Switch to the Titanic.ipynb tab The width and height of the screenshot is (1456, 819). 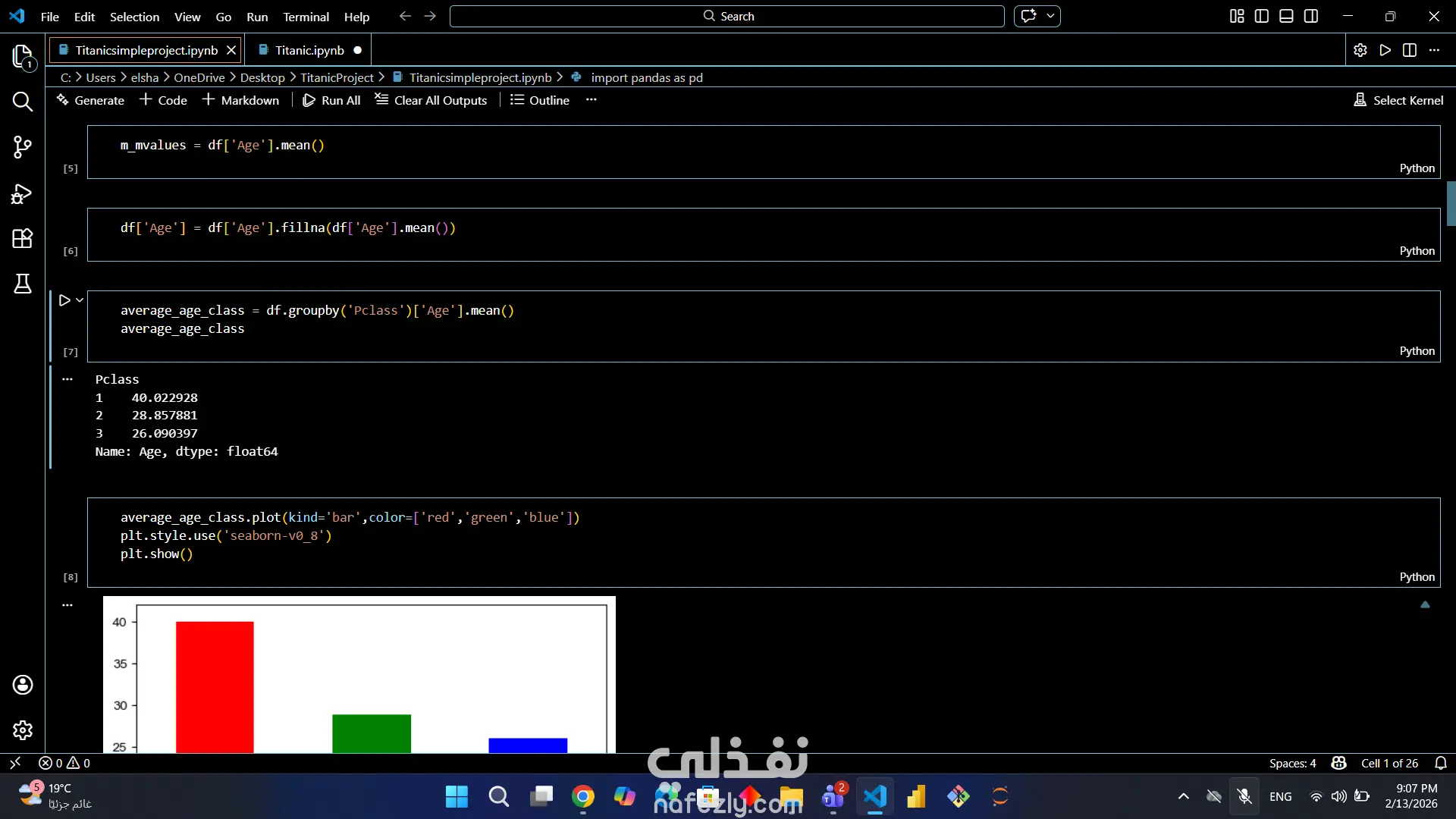pos(309,50)
